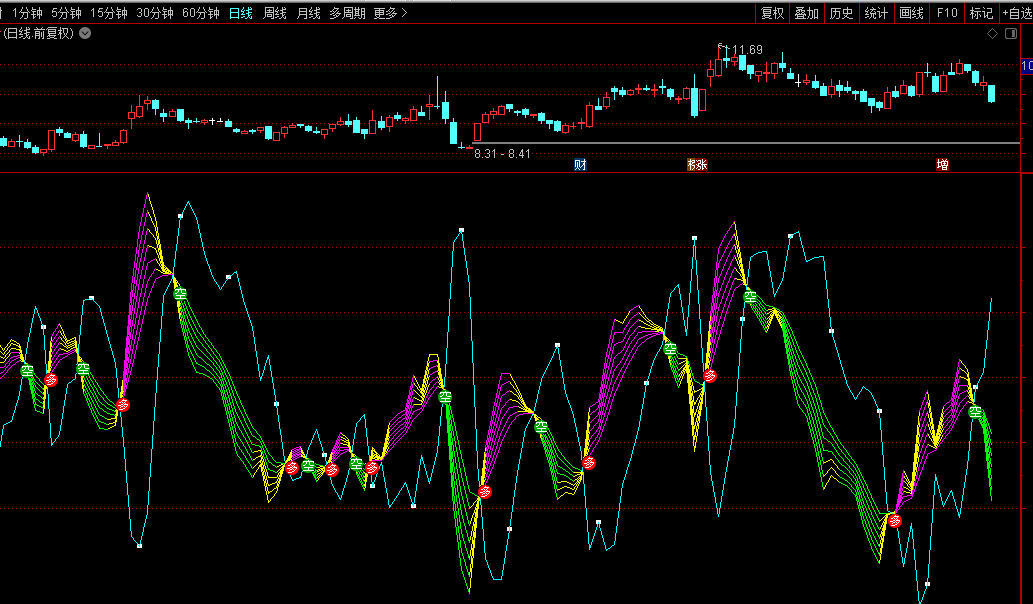Select the 多周期 multi-period view
The image size is (1033, 604).
348,13
